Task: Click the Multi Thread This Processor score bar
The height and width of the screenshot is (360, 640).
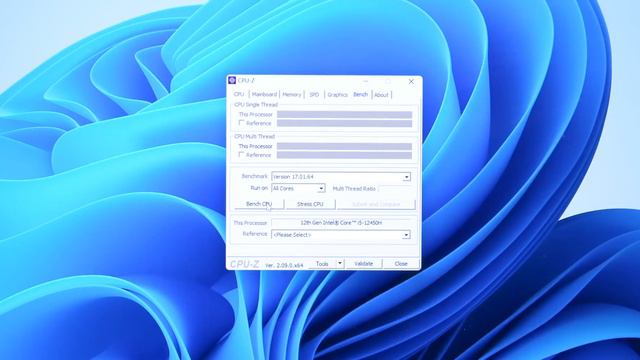Action: point(344,147)
